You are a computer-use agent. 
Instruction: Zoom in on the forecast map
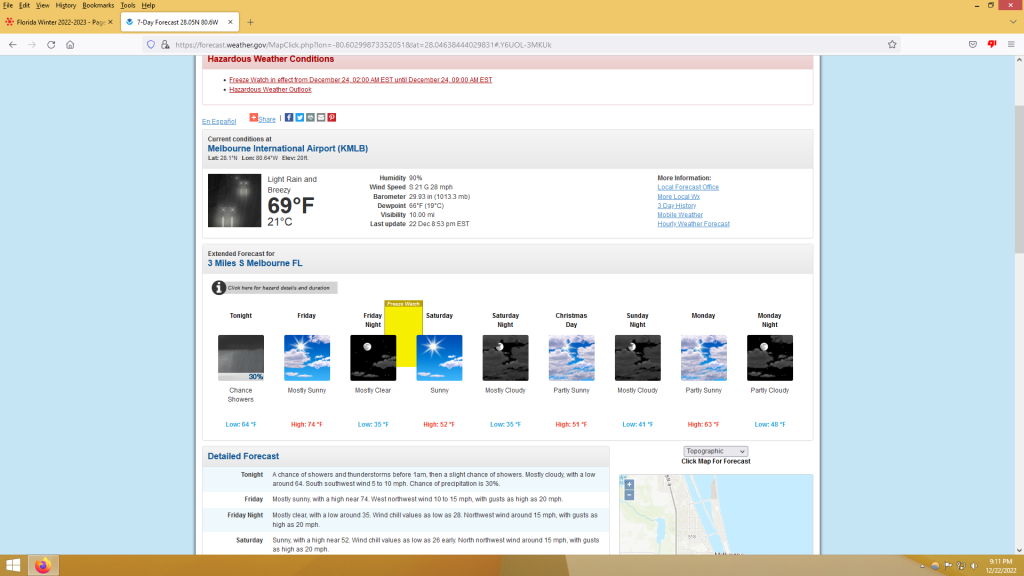click(629, 485)
